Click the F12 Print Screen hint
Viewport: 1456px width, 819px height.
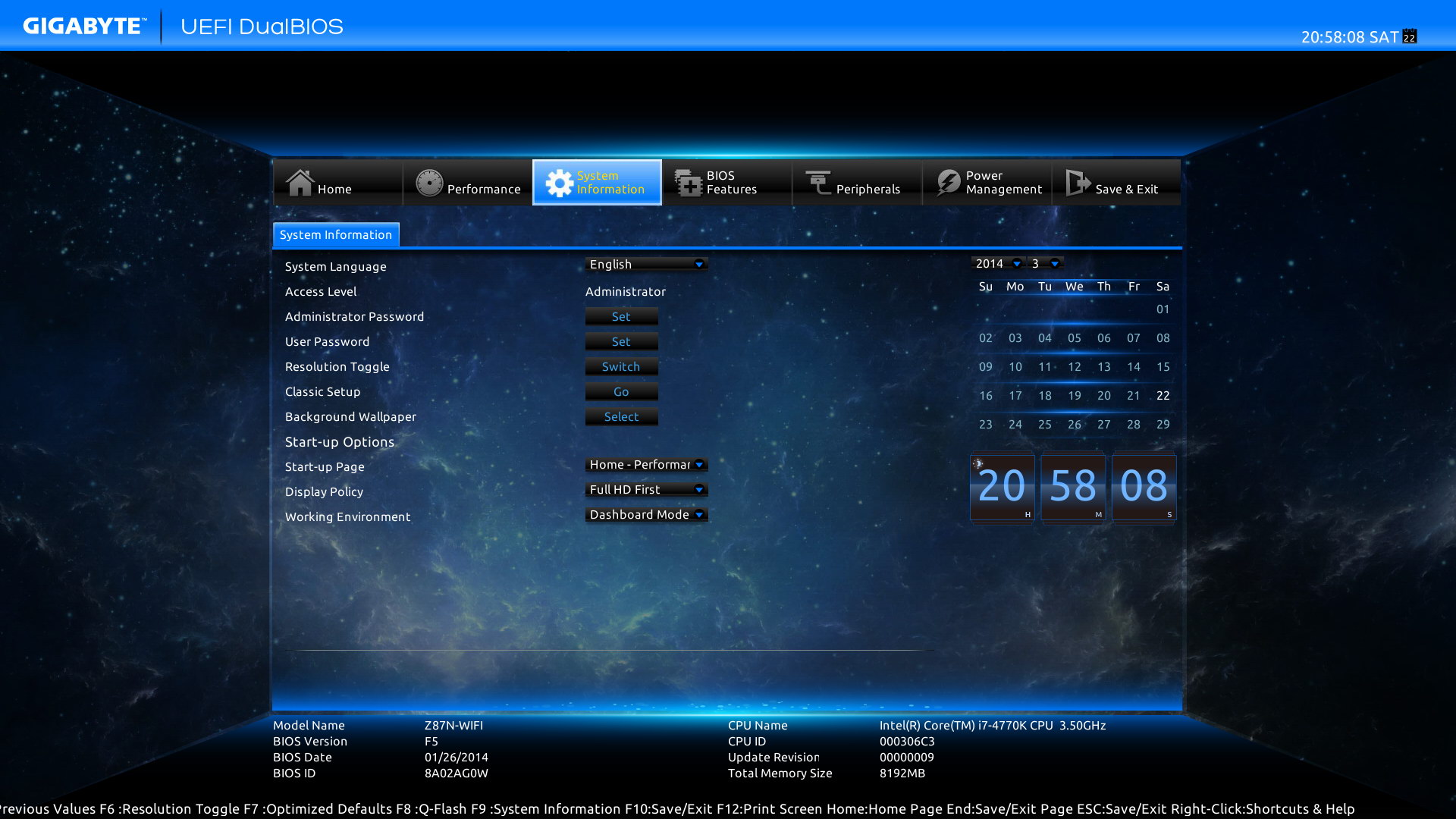click(770, 808)
